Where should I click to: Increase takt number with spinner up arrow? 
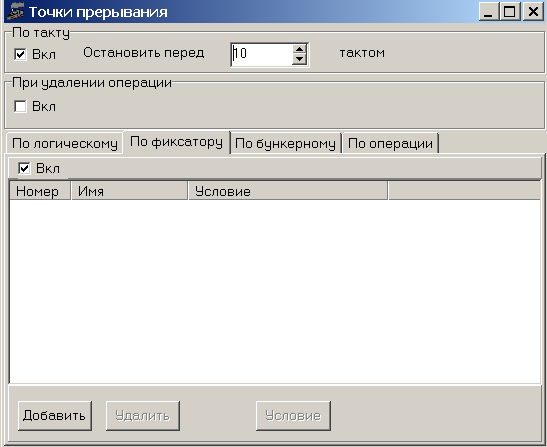pyautogui.click(x=299, y=49)
